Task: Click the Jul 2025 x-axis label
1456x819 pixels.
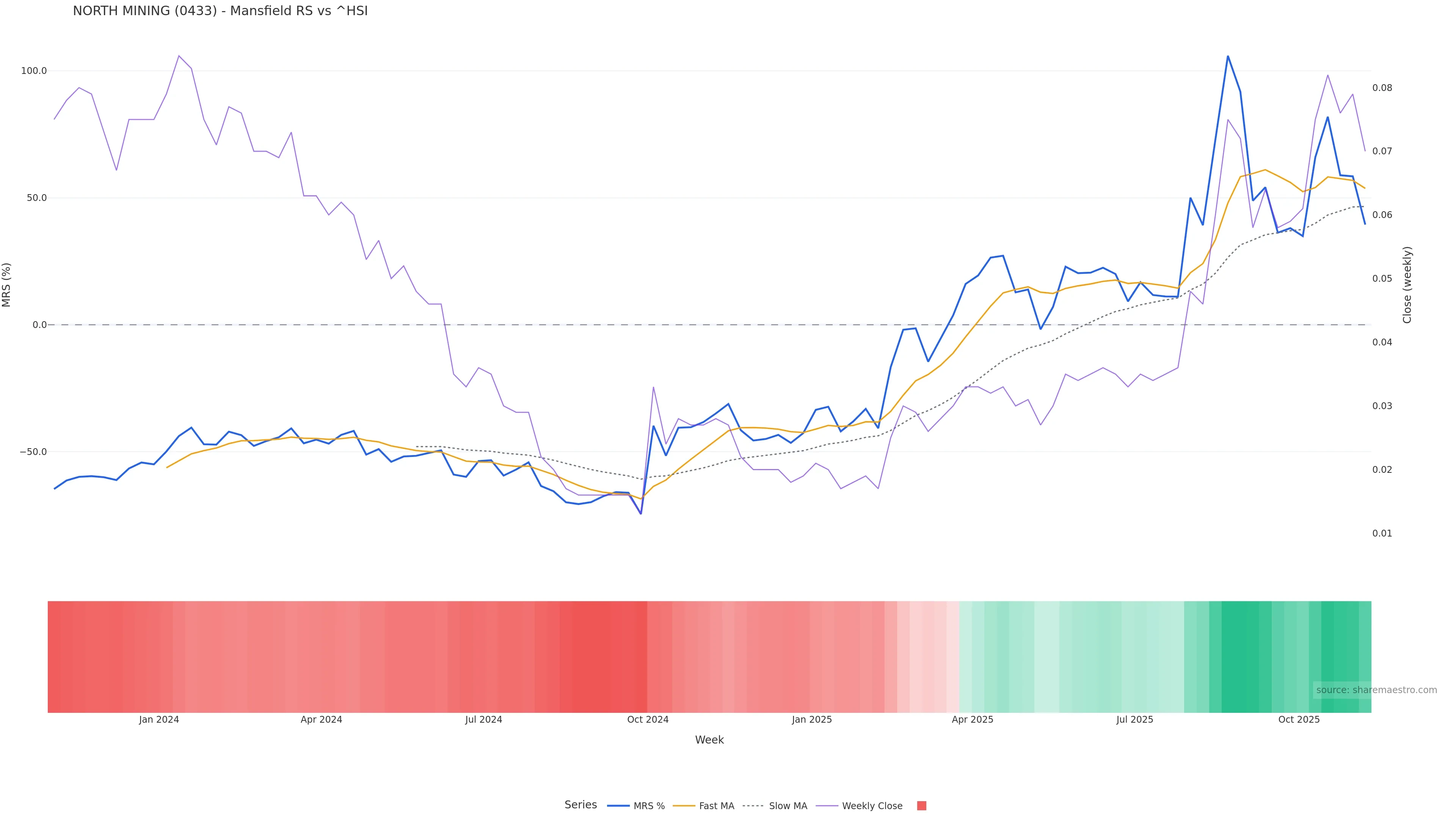Action: pos(1134,720)
